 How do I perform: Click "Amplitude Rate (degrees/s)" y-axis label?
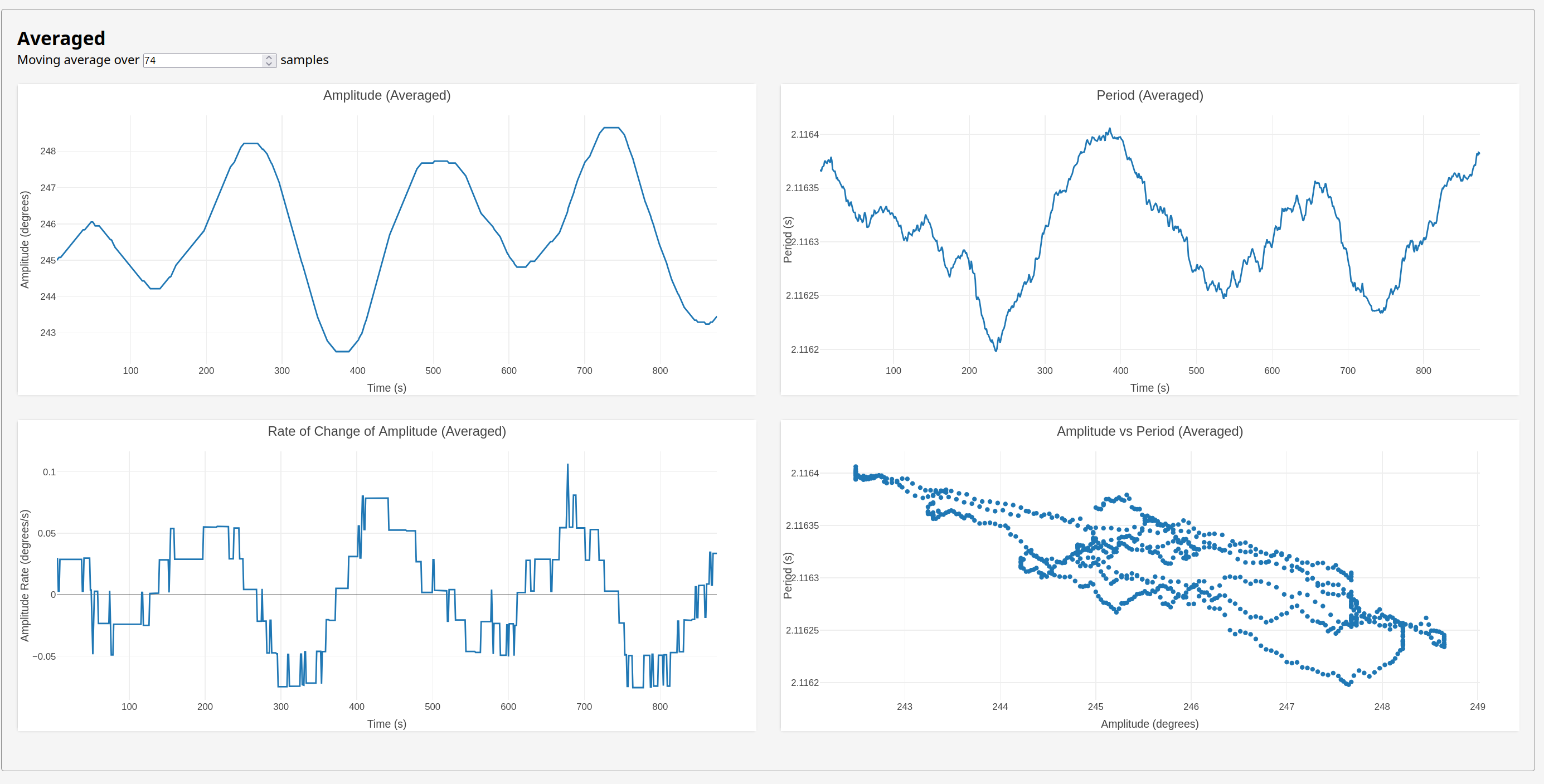[x=25, y=576]
